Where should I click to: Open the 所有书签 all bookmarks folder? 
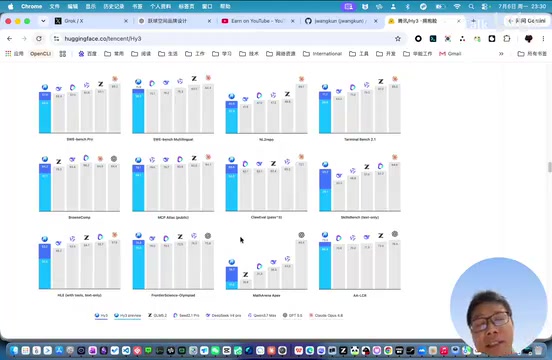532,54
